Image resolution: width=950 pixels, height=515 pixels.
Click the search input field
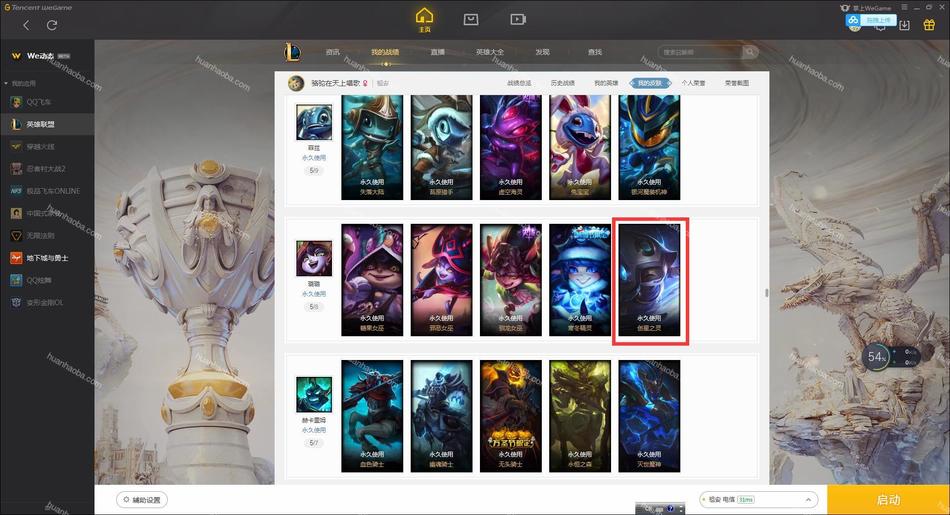click(x=700, y=52)
